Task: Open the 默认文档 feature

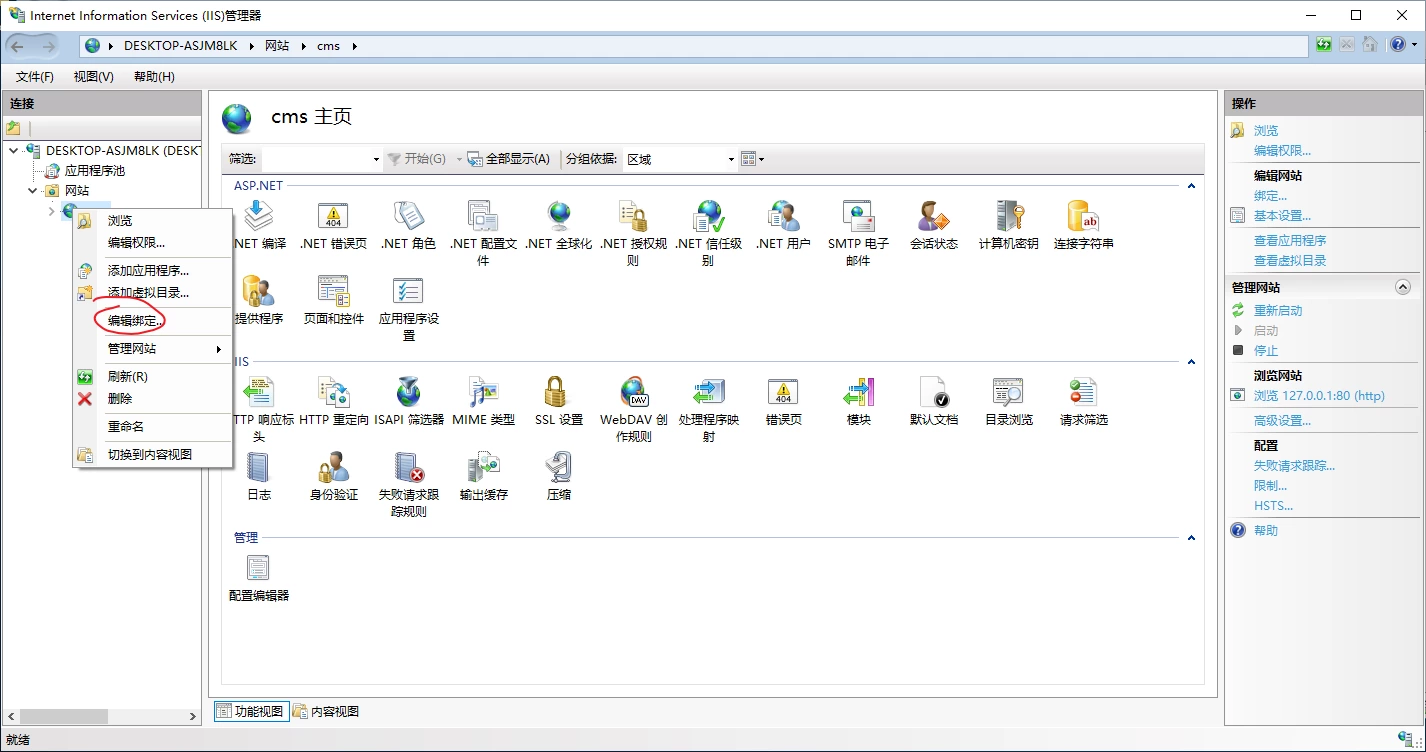Action: pos(933,401)
